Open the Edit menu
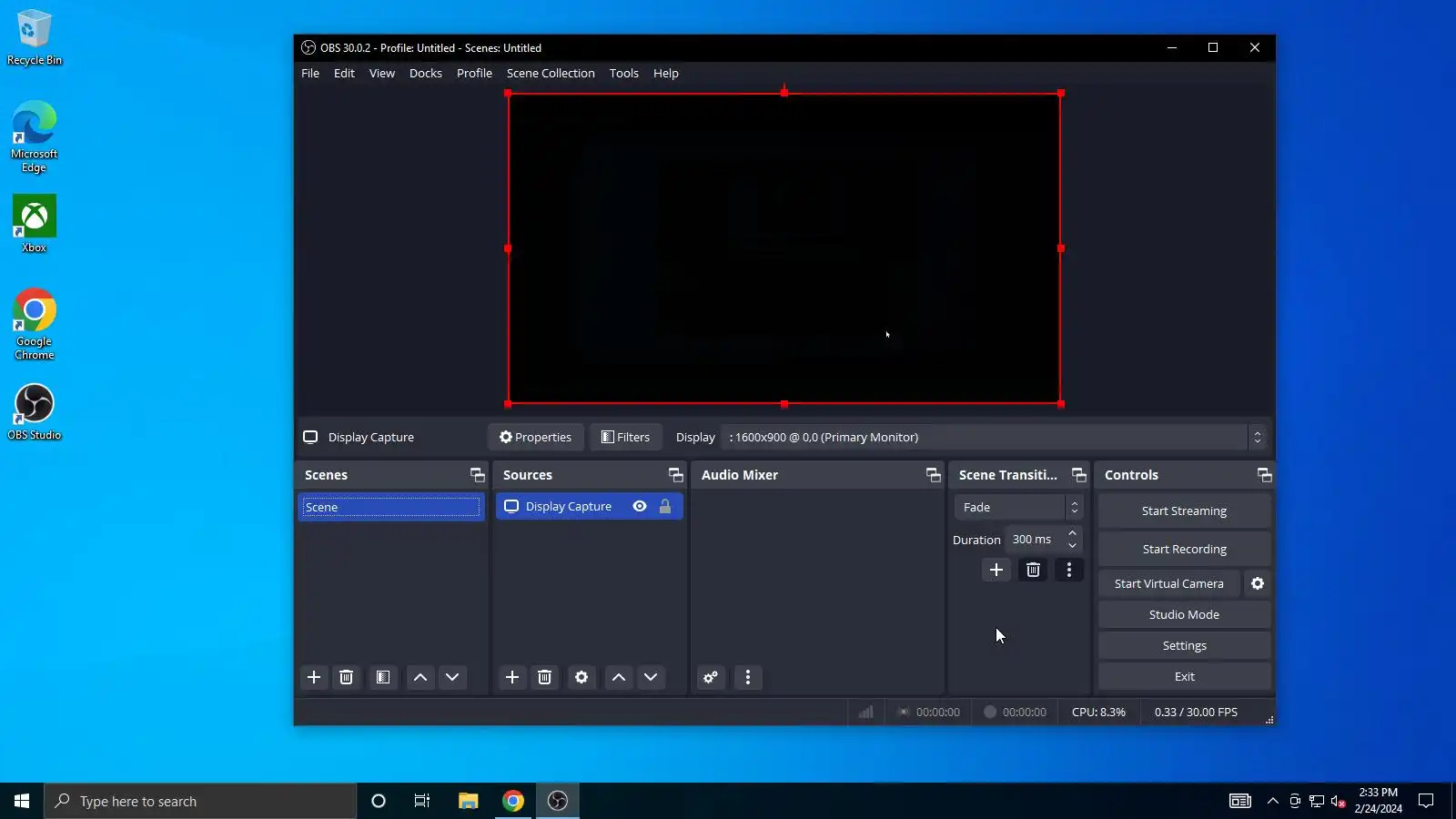The height and width of the screenshot is (819, 1456). point(344,73)
